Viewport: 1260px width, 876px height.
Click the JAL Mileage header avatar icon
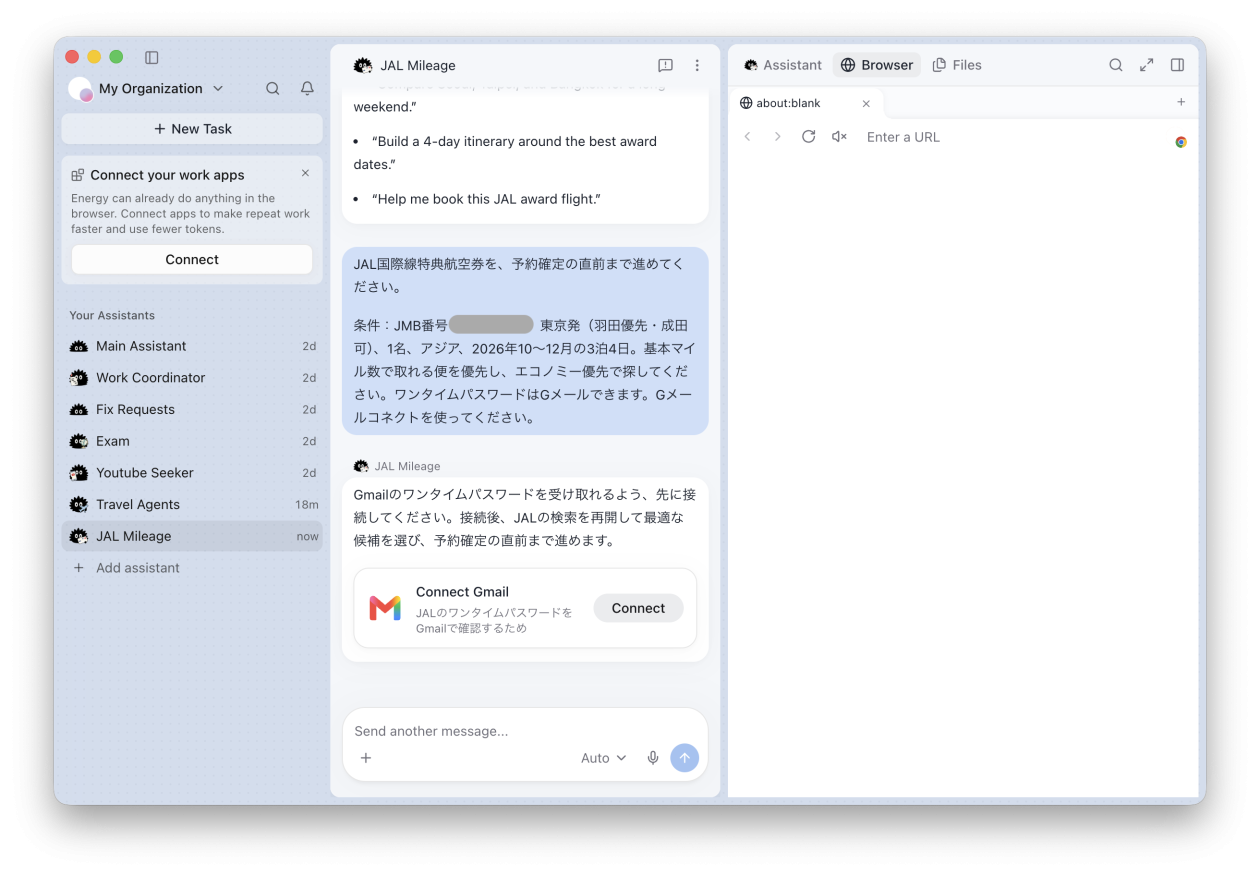click(x=363, y=65)
